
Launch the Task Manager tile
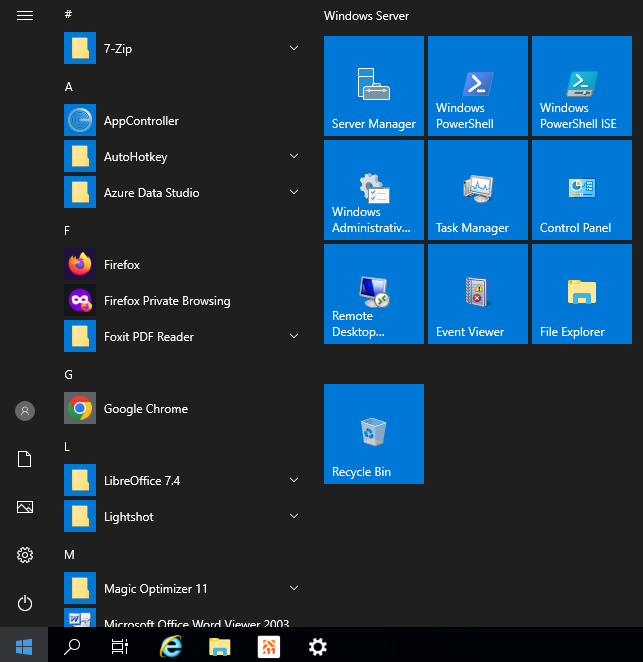click(478, 190)
